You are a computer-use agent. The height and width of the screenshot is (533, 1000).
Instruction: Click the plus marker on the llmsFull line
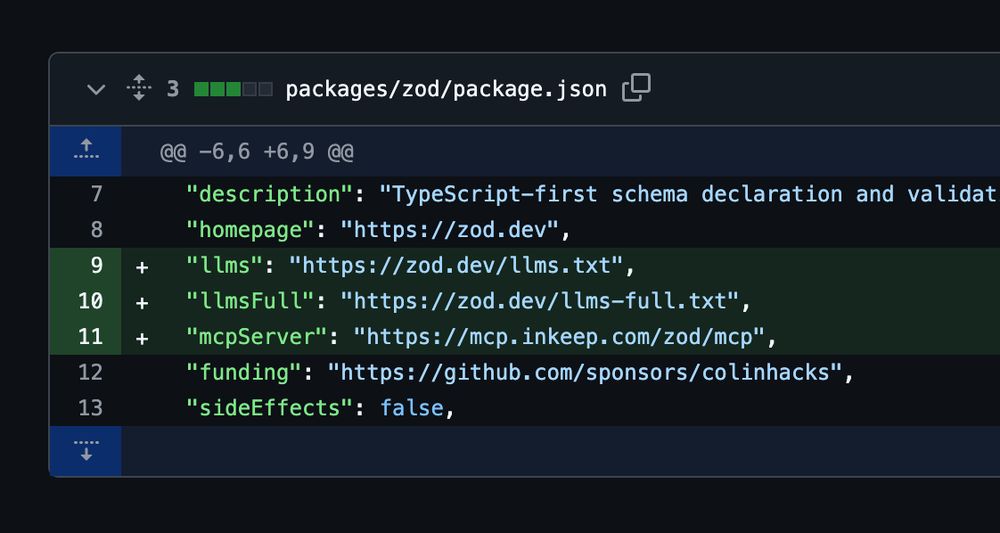pos(142,302)
